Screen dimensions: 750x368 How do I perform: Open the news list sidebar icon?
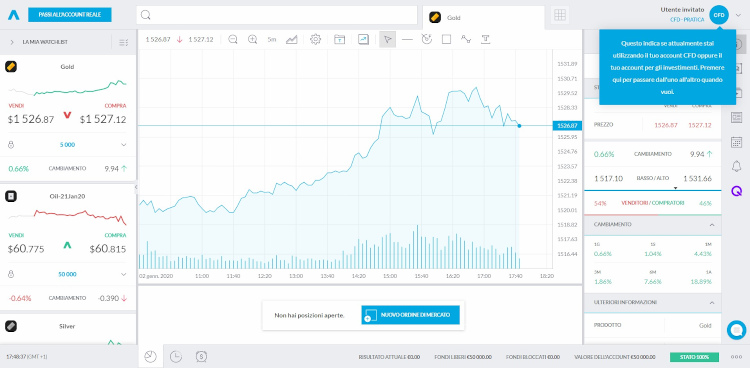point(737,117)
